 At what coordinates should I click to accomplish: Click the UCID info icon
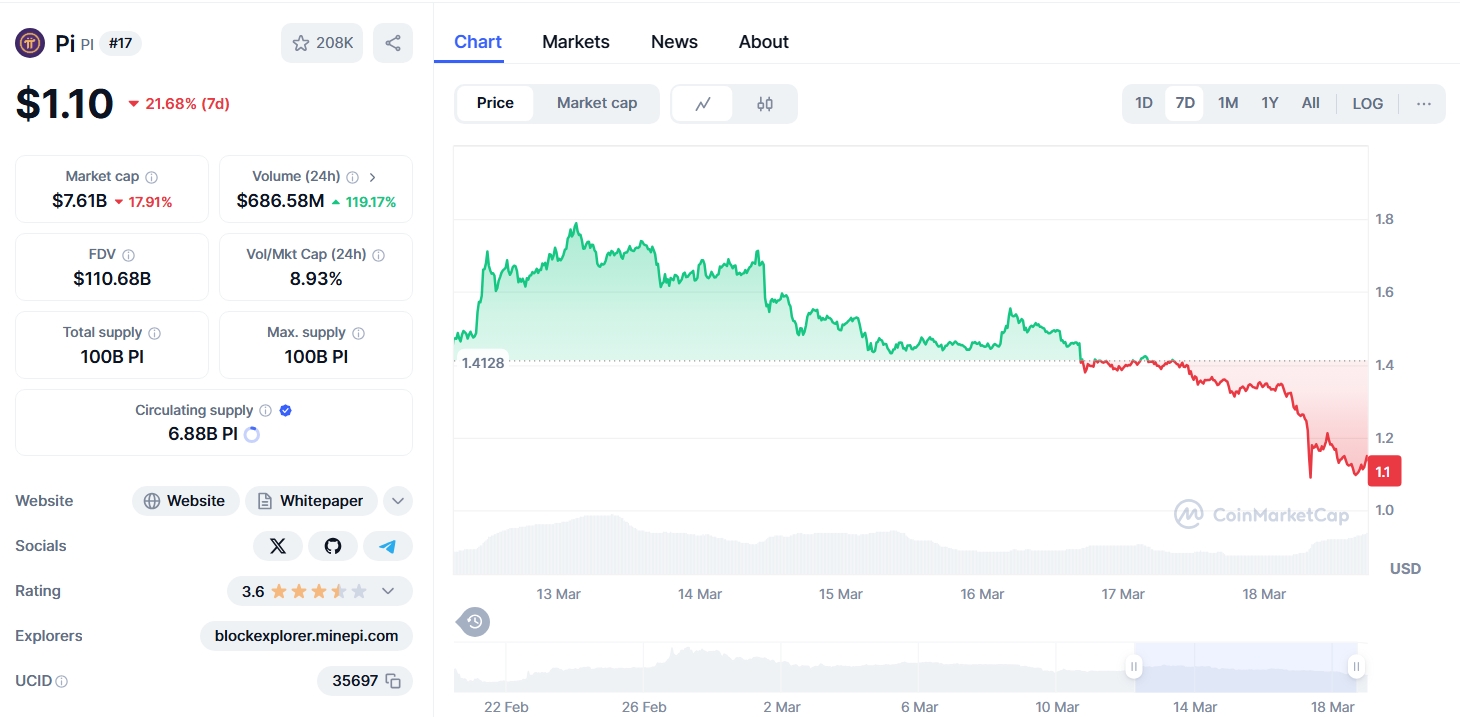(62, 681)
